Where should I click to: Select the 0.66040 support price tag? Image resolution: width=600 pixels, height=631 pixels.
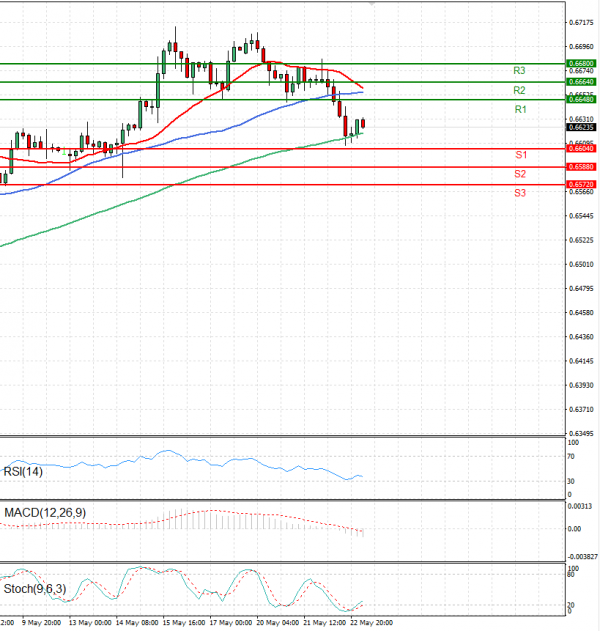pos(581,148)
